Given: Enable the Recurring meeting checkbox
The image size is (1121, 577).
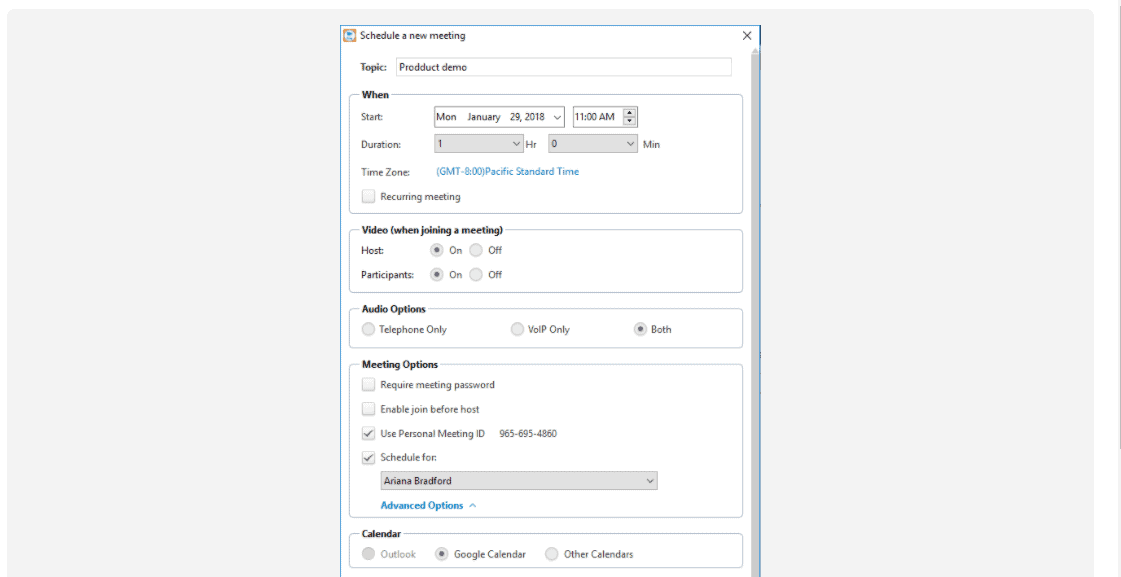Looking at the screenshot, I should (x=368, y=196).
